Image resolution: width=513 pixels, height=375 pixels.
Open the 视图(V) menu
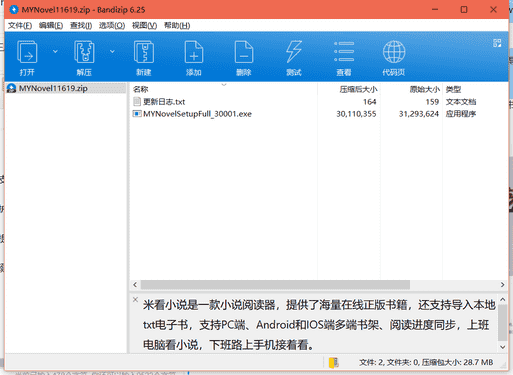point(144,26)
